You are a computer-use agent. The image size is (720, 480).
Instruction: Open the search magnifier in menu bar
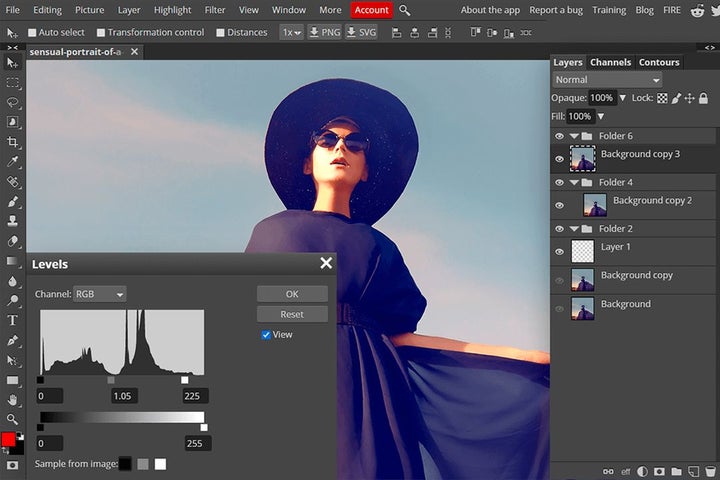point(405,10)
